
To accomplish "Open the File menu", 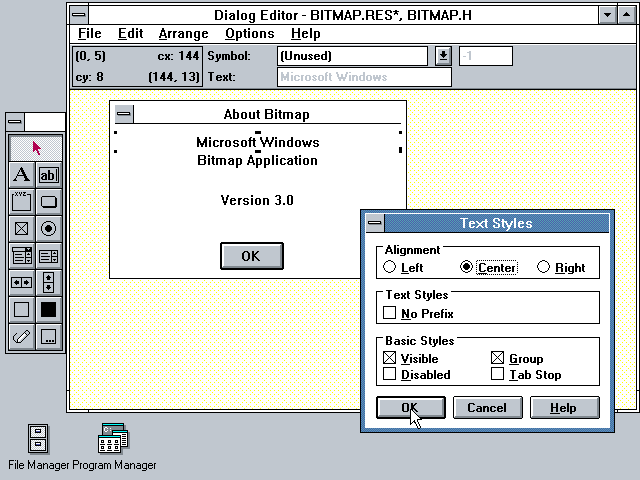I will click(x=89, y=33).
